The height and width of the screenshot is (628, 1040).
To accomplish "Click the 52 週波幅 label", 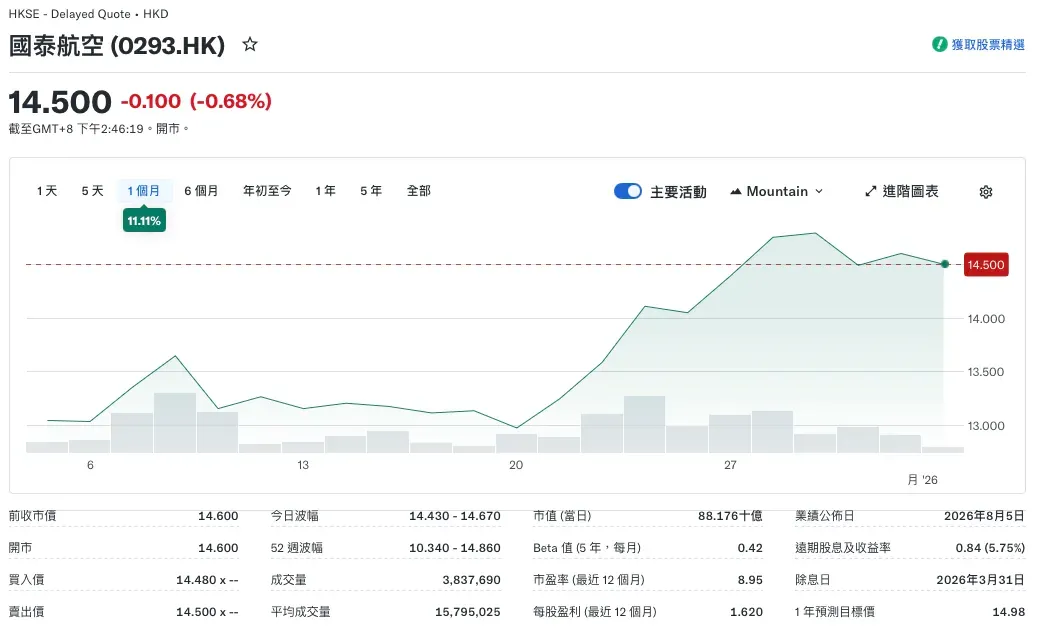I will 296,548.
